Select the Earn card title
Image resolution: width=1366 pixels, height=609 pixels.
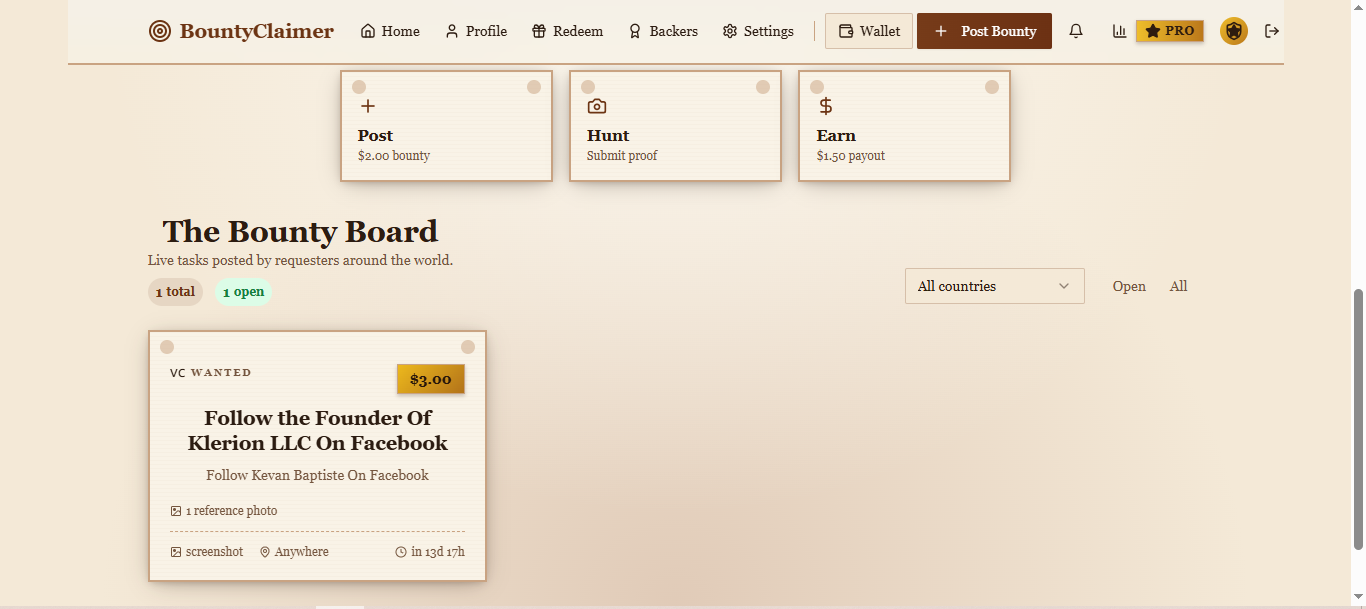pos(836,136)
